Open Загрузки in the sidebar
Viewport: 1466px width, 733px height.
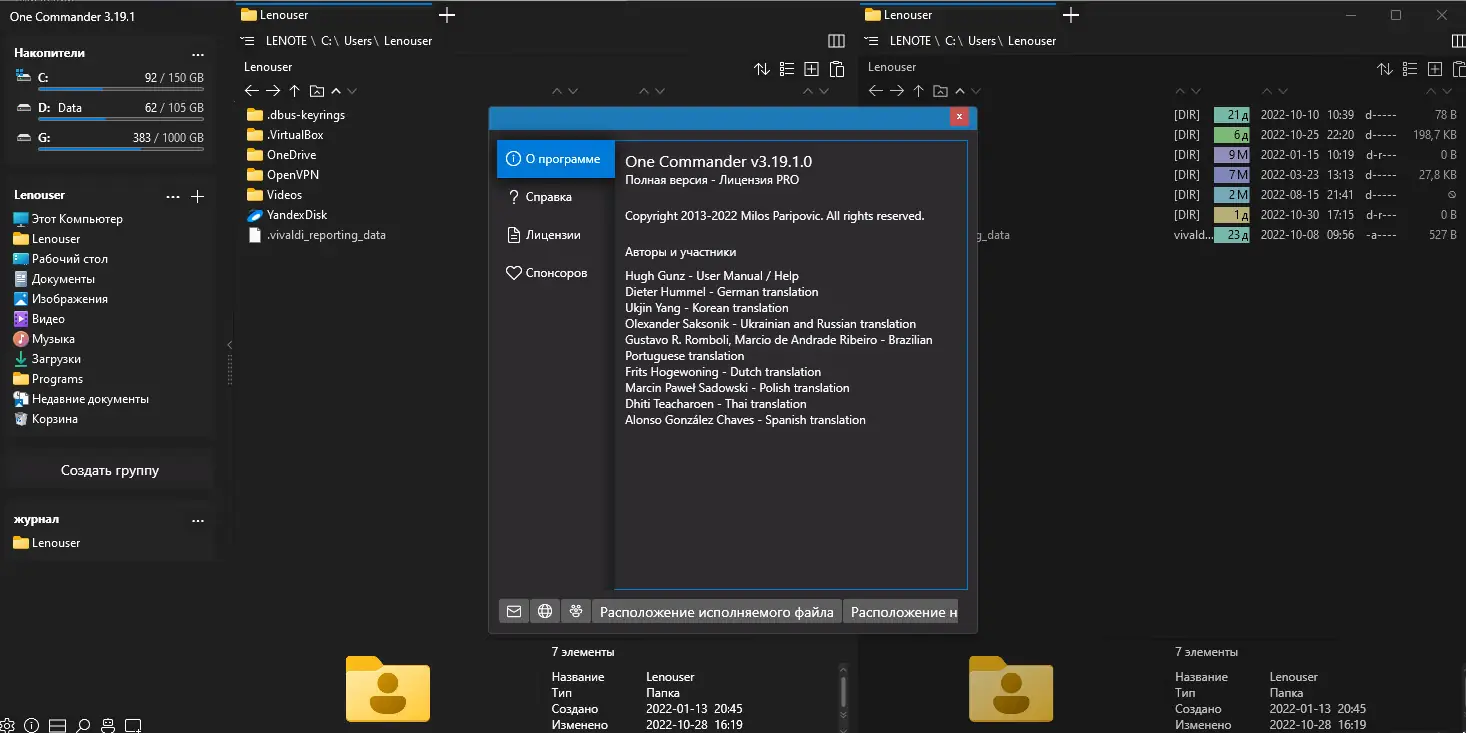coord(47,359)
